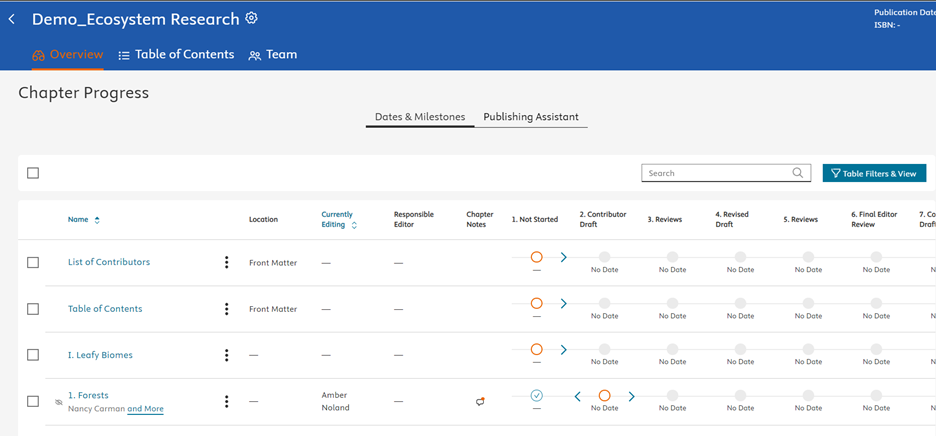
Task: Click the back arrow beside project title
Action: [x=12, y=20]
